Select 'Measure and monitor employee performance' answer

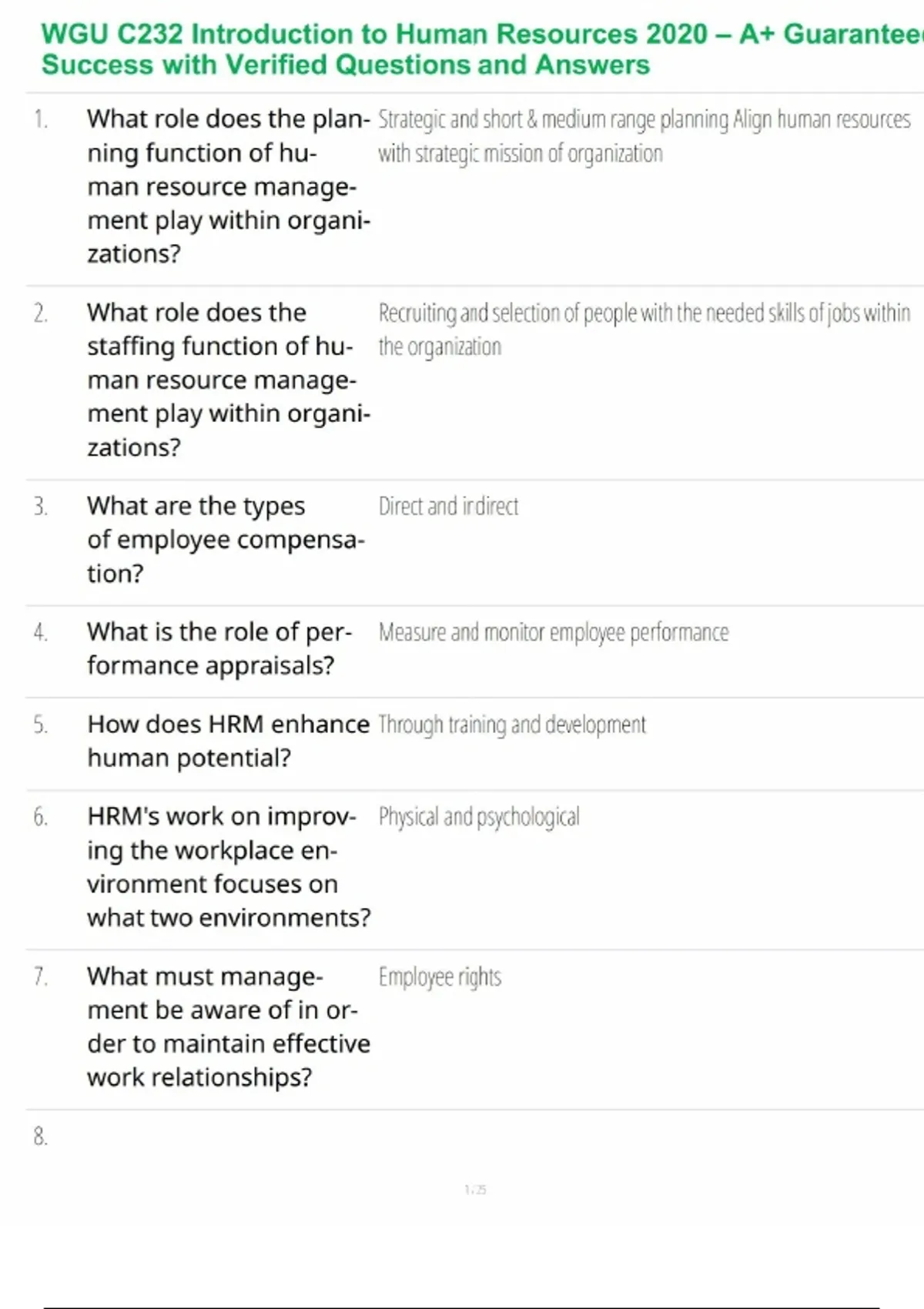tap(553, 632)
